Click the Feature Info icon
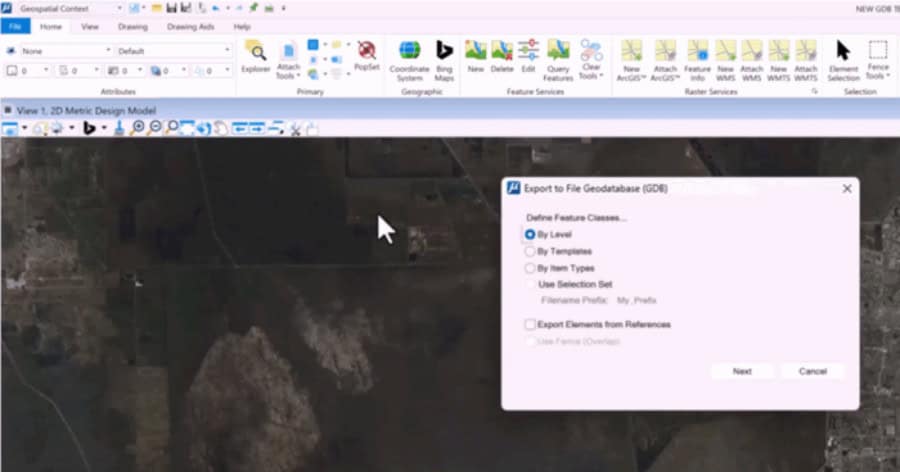 tap(697, 58)
